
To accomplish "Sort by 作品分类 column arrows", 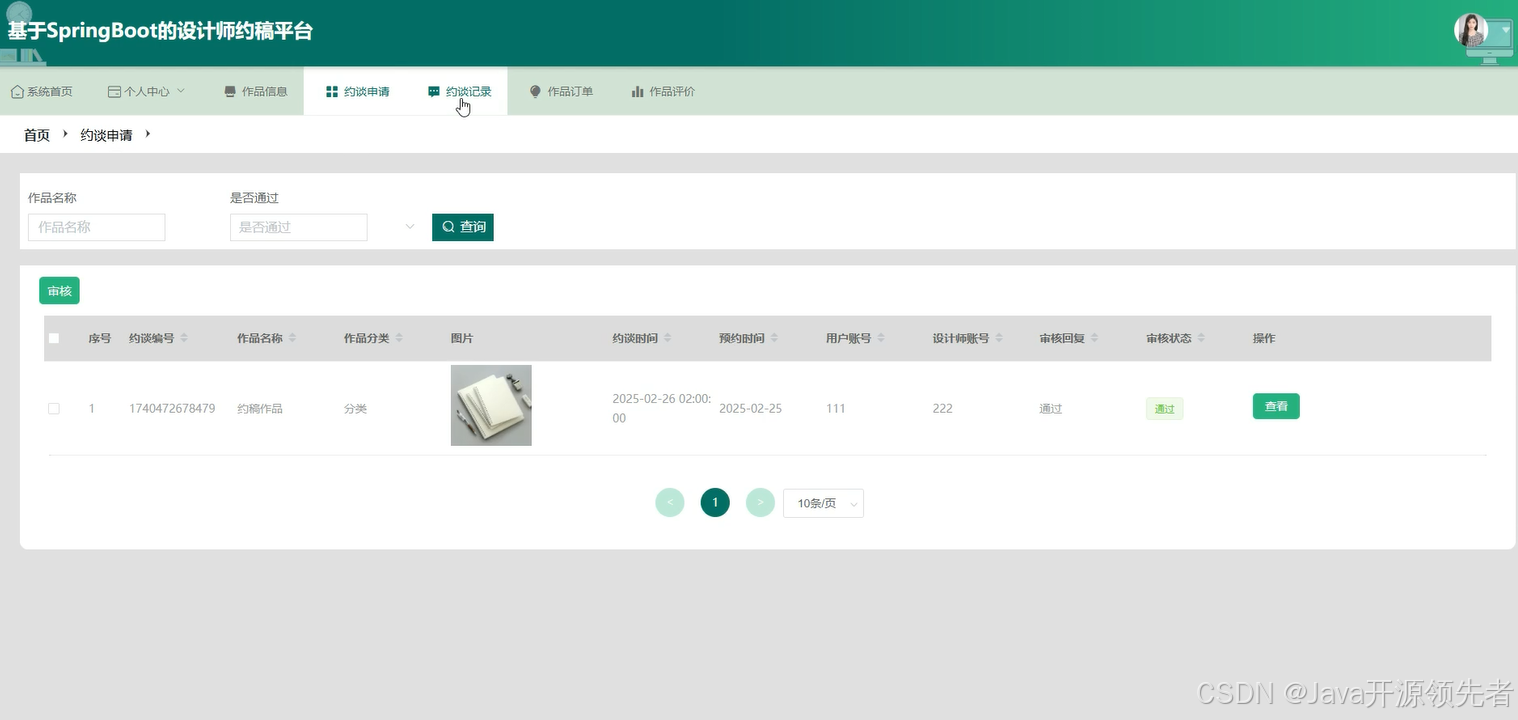I will [399, 338].
